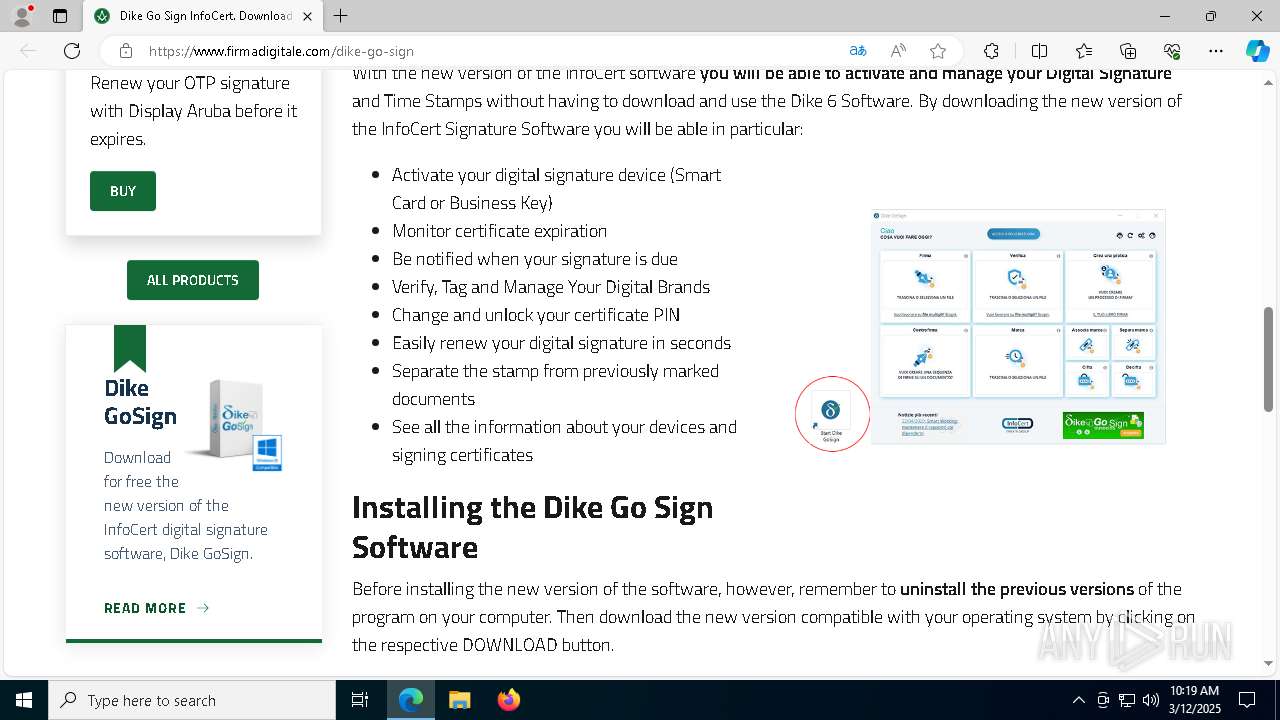This screenshot has height=720, width=1280.
Task: View site information lock icon
Action: (125, 51)
